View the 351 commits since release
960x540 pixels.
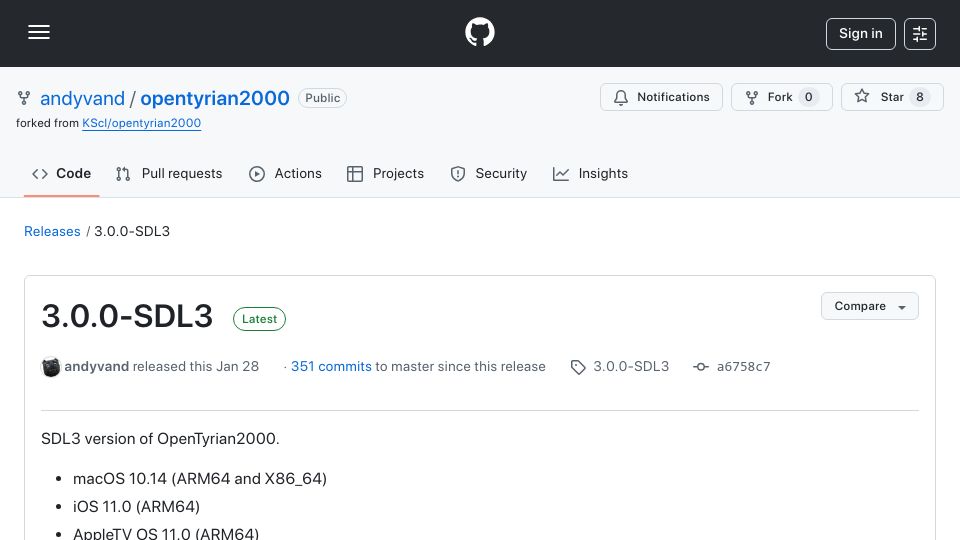click(x=331, y=367)
